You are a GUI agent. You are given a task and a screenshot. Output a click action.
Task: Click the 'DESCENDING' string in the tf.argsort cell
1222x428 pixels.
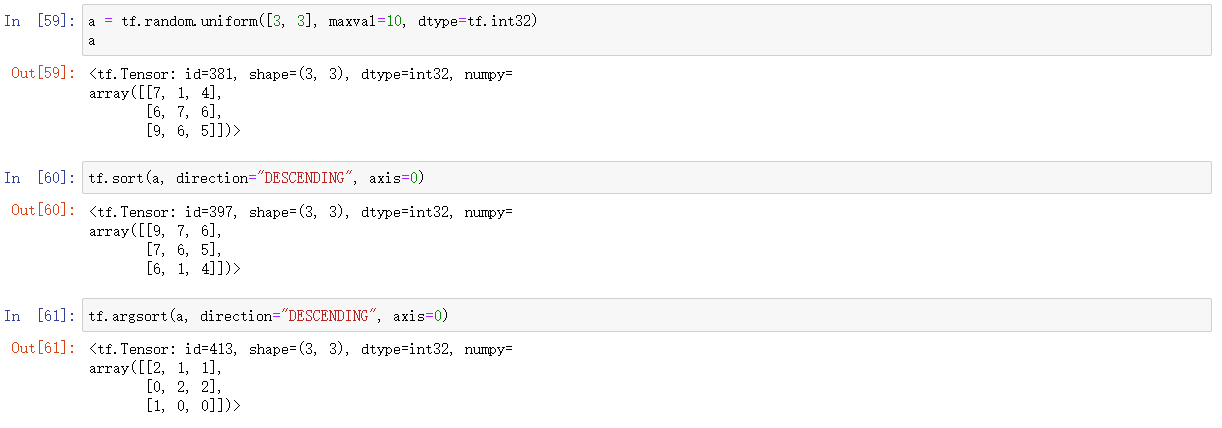click(x=330, y=316)
